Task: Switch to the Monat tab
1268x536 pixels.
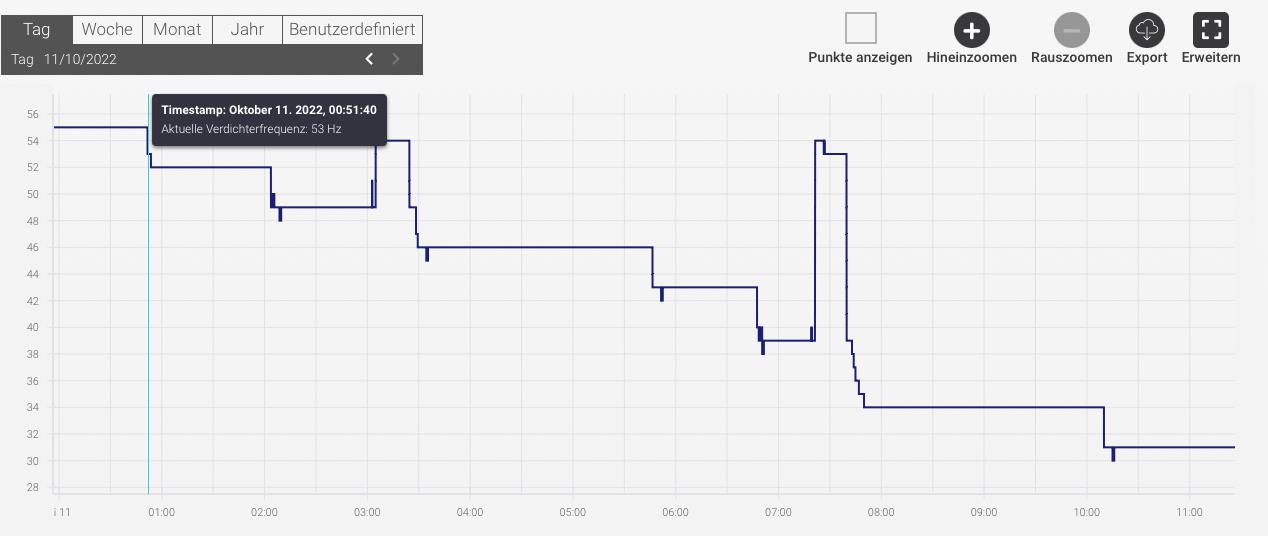Action: 177,30
